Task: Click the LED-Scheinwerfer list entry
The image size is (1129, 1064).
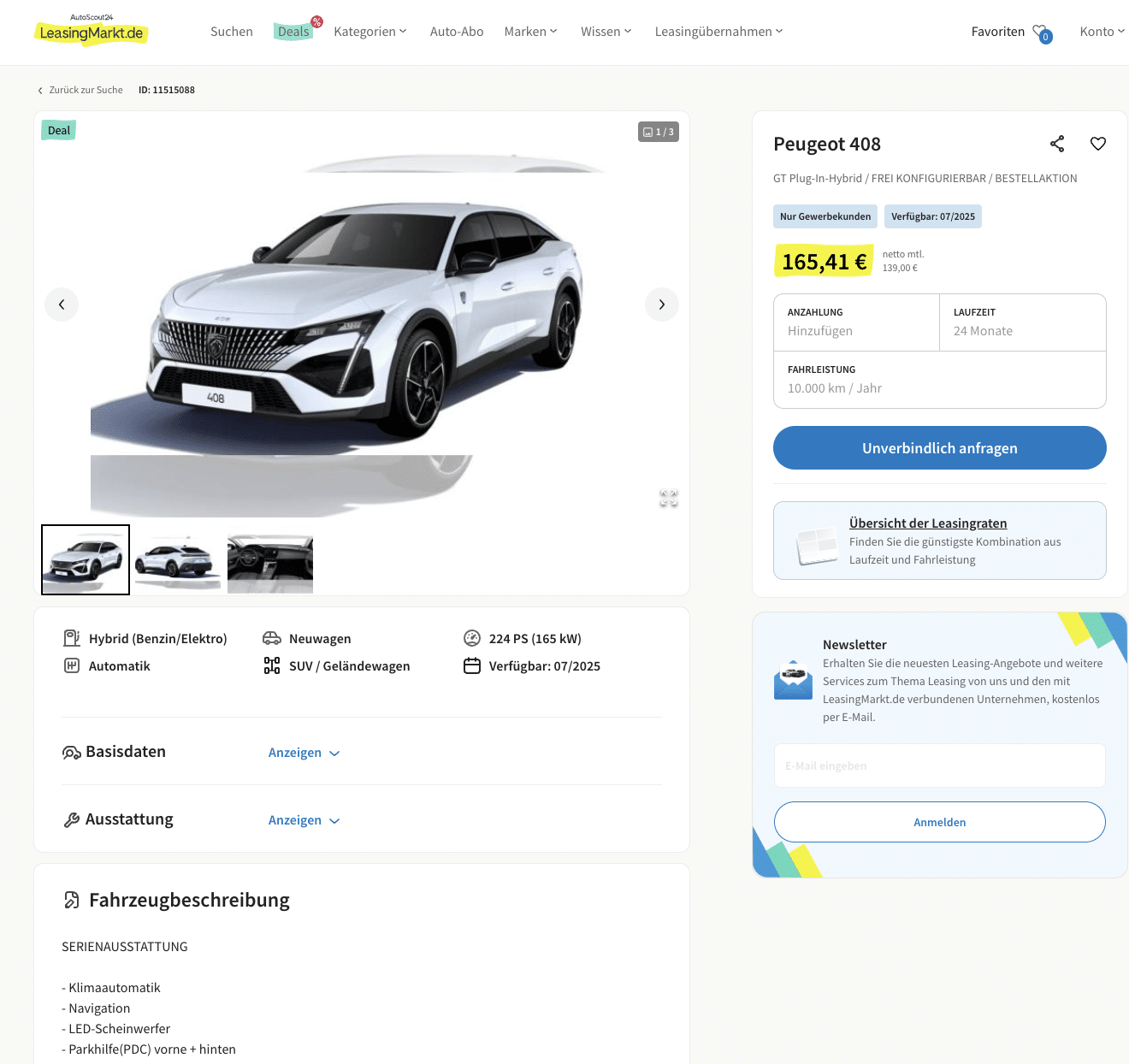Action: coord(116,1029)
